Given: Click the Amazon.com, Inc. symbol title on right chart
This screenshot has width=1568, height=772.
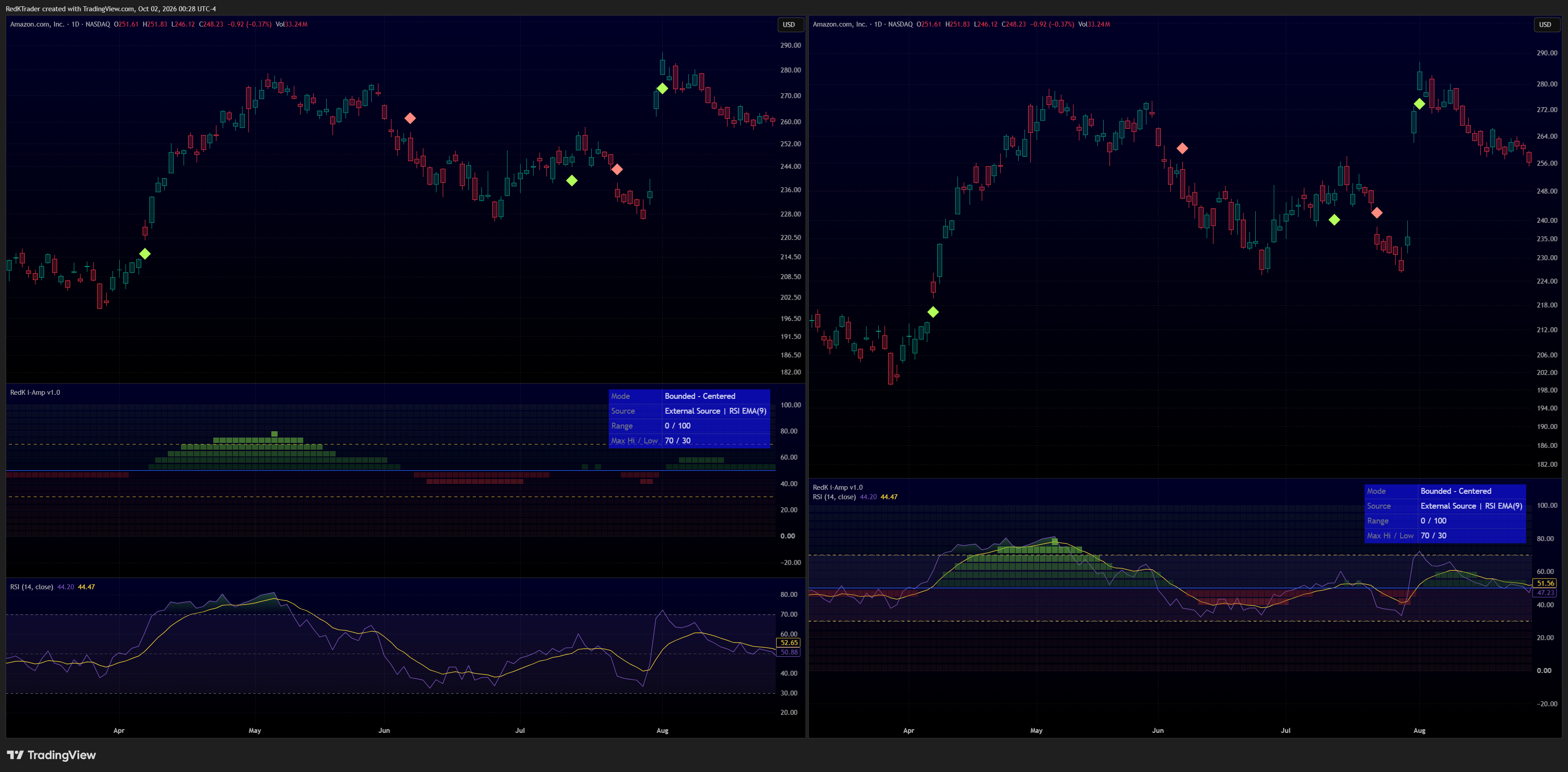Looking at the screenshot, I should point(840,24).
